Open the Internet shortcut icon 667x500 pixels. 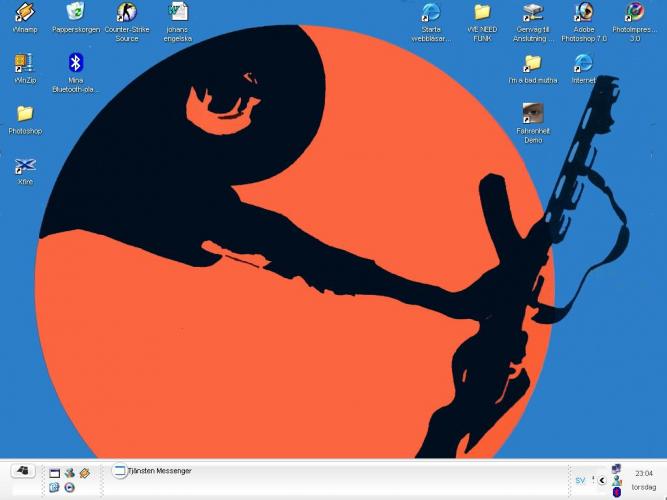[583, 63]
